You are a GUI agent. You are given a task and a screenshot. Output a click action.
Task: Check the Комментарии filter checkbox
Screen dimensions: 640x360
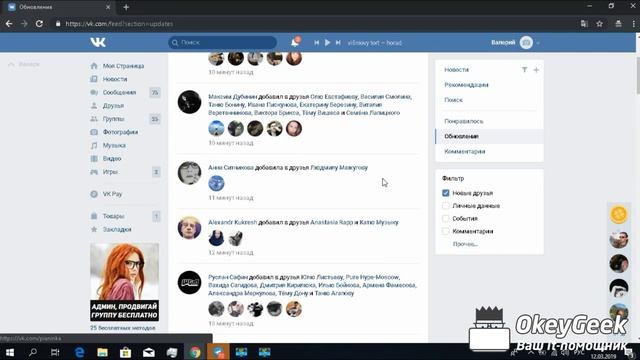(446, 231)
